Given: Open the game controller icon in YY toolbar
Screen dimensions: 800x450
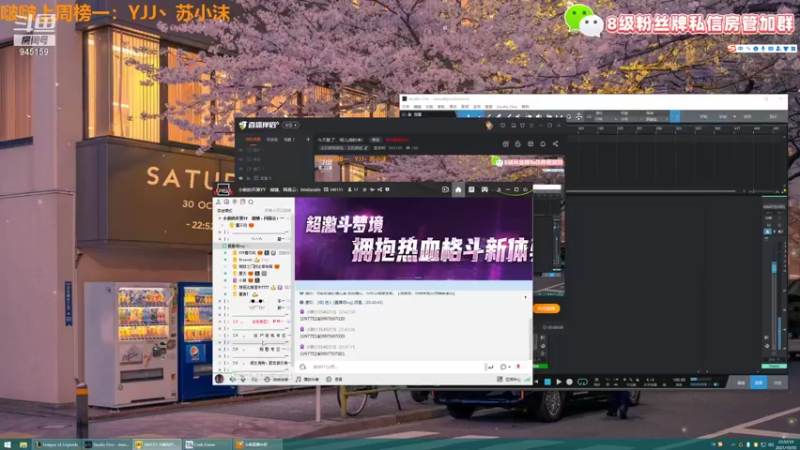Looking at the screenshot, I should click(x=485, y=189).
